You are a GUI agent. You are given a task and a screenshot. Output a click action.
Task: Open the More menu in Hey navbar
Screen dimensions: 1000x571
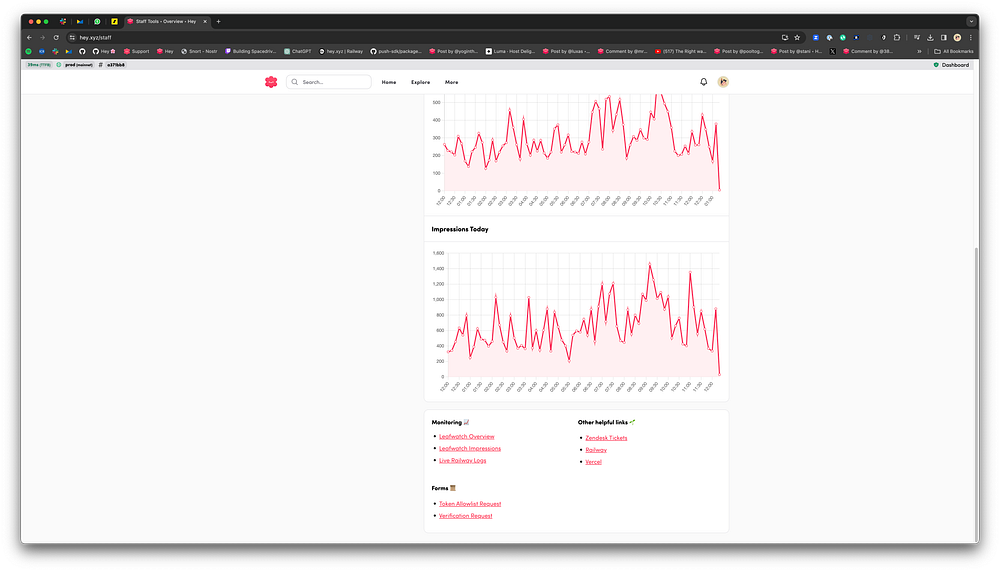click(x=452, y=82)
